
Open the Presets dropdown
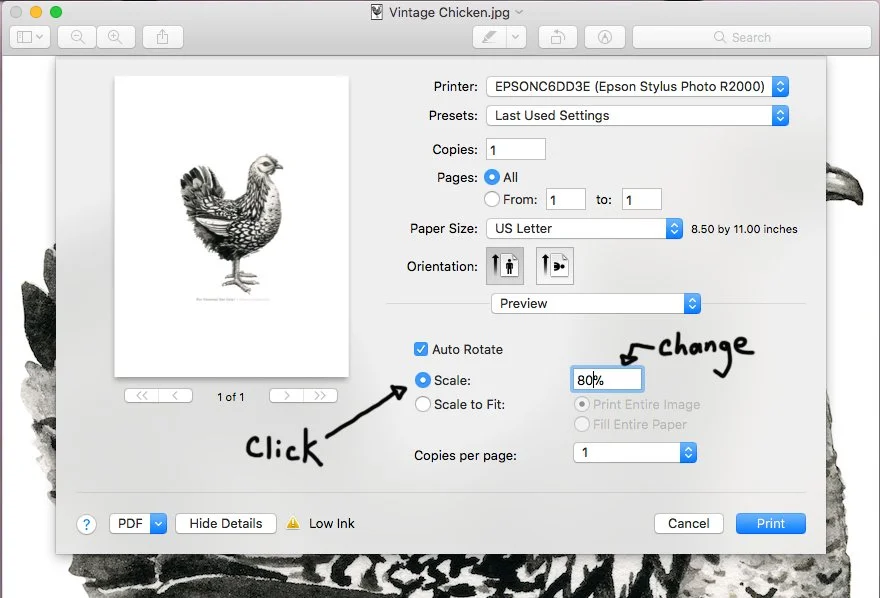638,116
